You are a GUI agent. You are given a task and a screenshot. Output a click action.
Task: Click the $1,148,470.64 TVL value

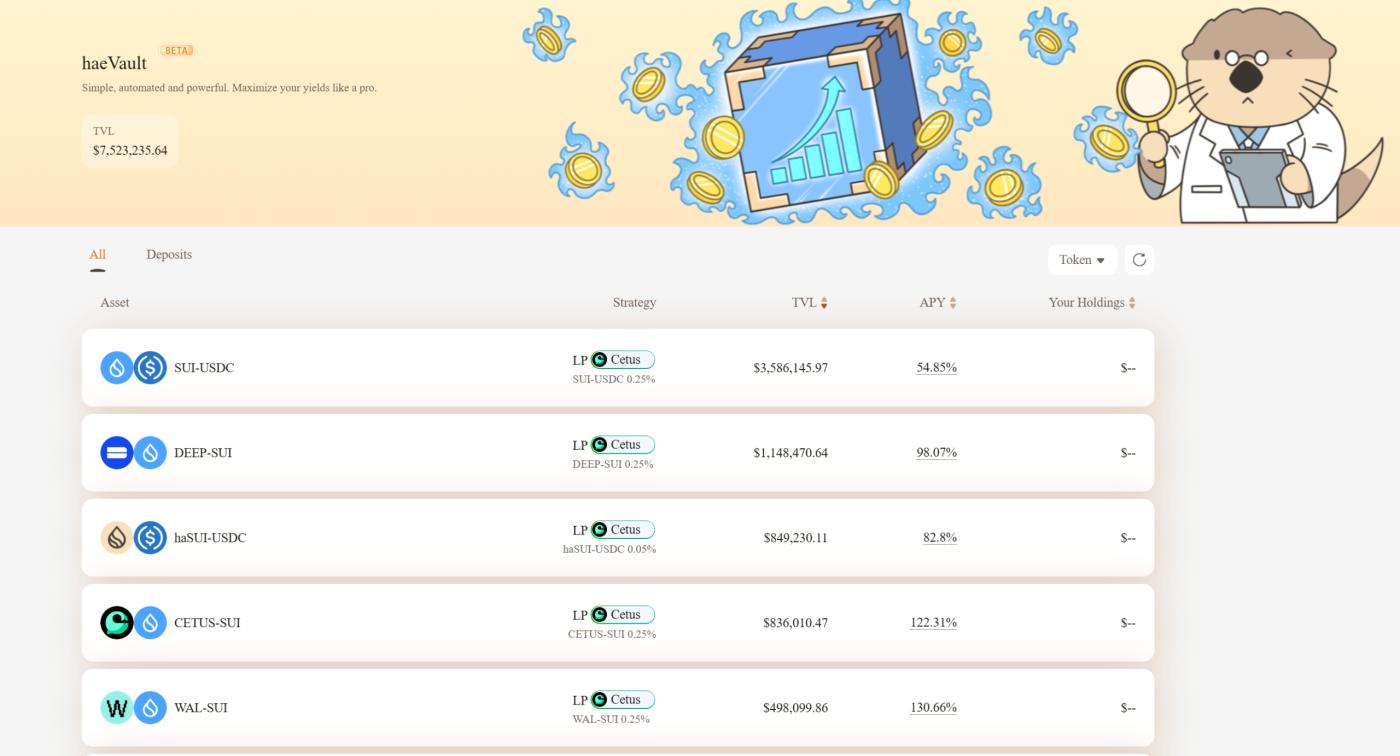pos(790,453)
